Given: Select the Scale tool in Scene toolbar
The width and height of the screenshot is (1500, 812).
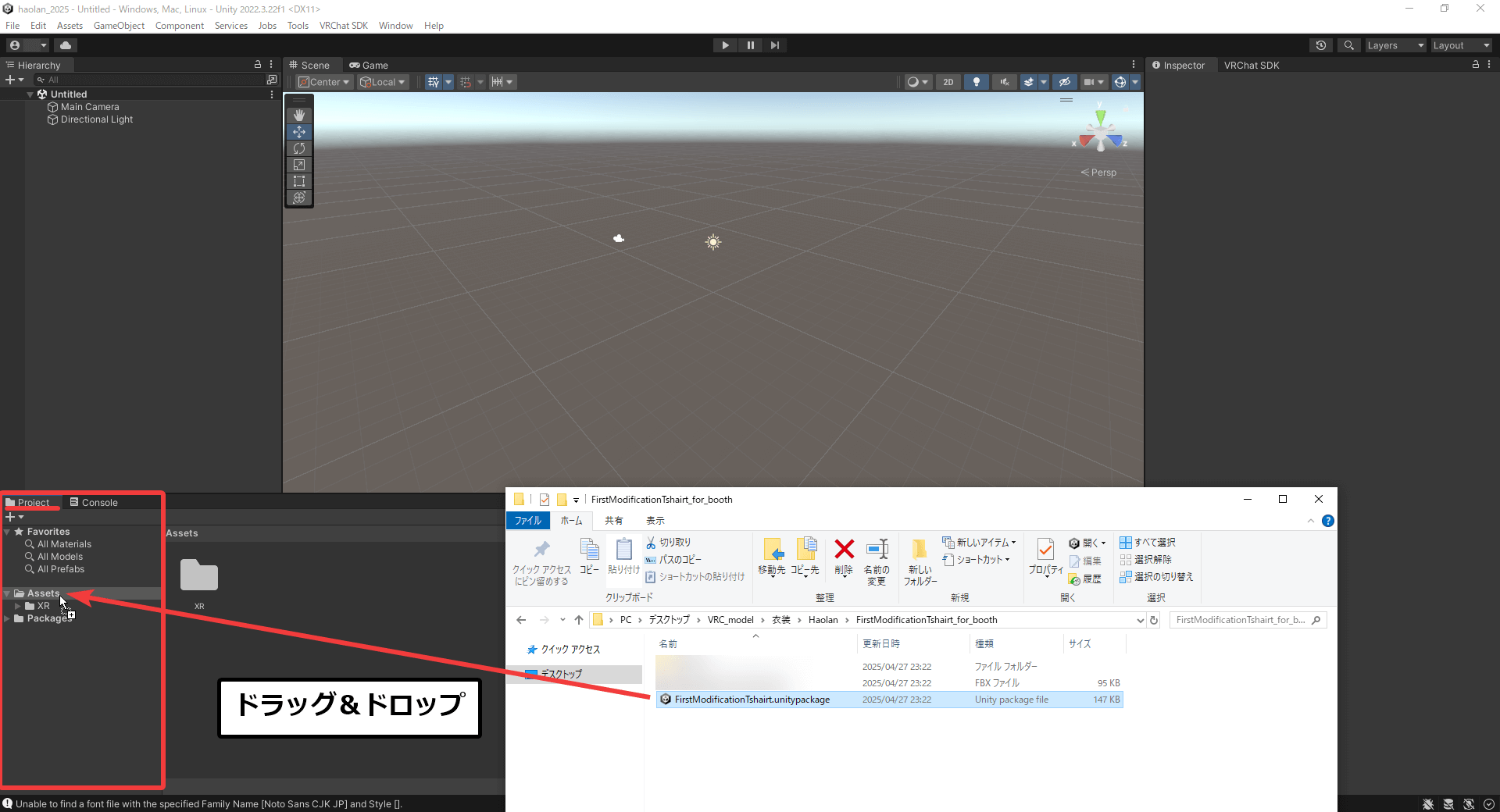Looking at the screenshot, I should point(299,165).
